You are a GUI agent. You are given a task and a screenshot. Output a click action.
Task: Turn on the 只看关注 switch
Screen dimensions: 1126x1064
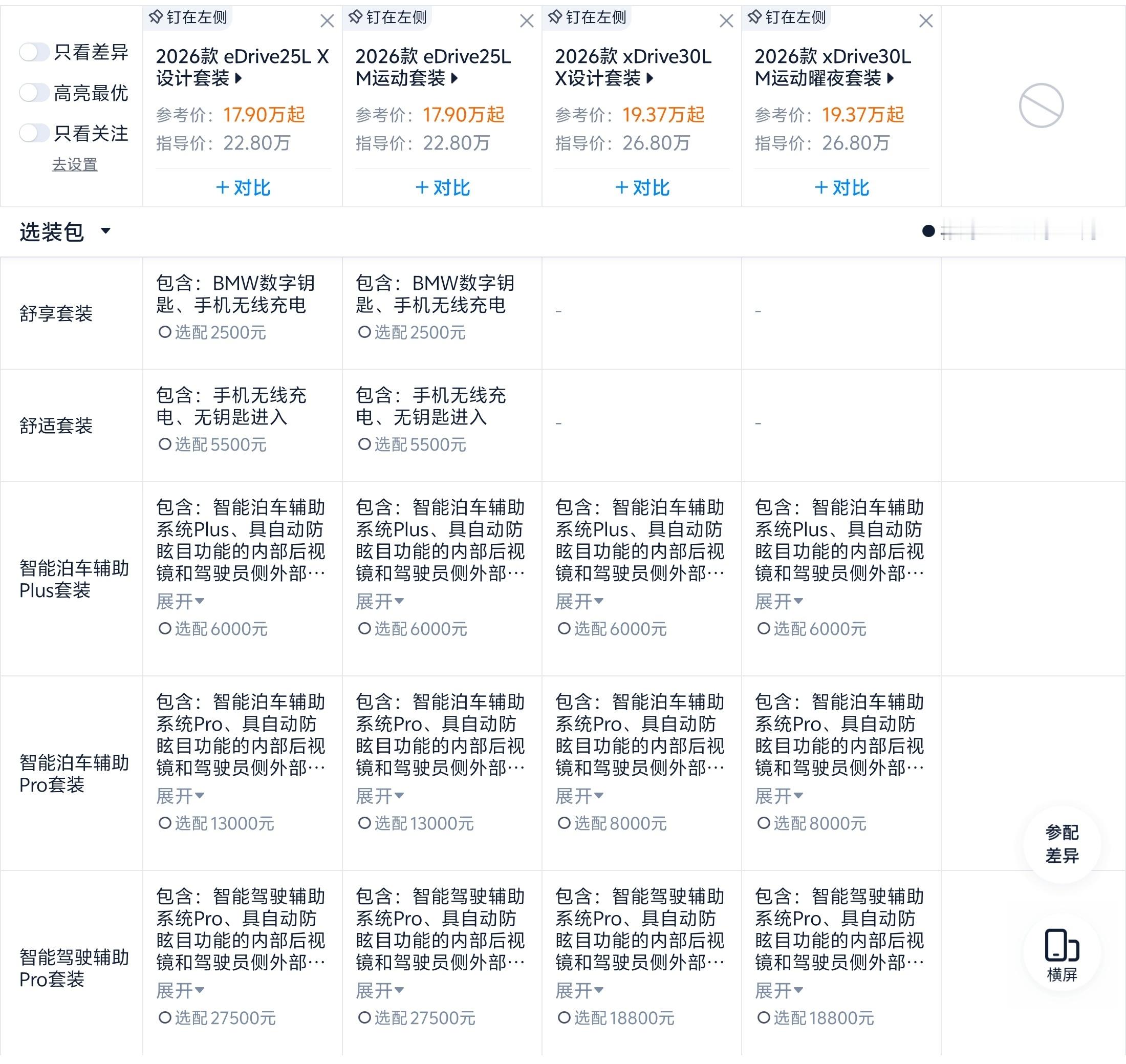(34, 133)
